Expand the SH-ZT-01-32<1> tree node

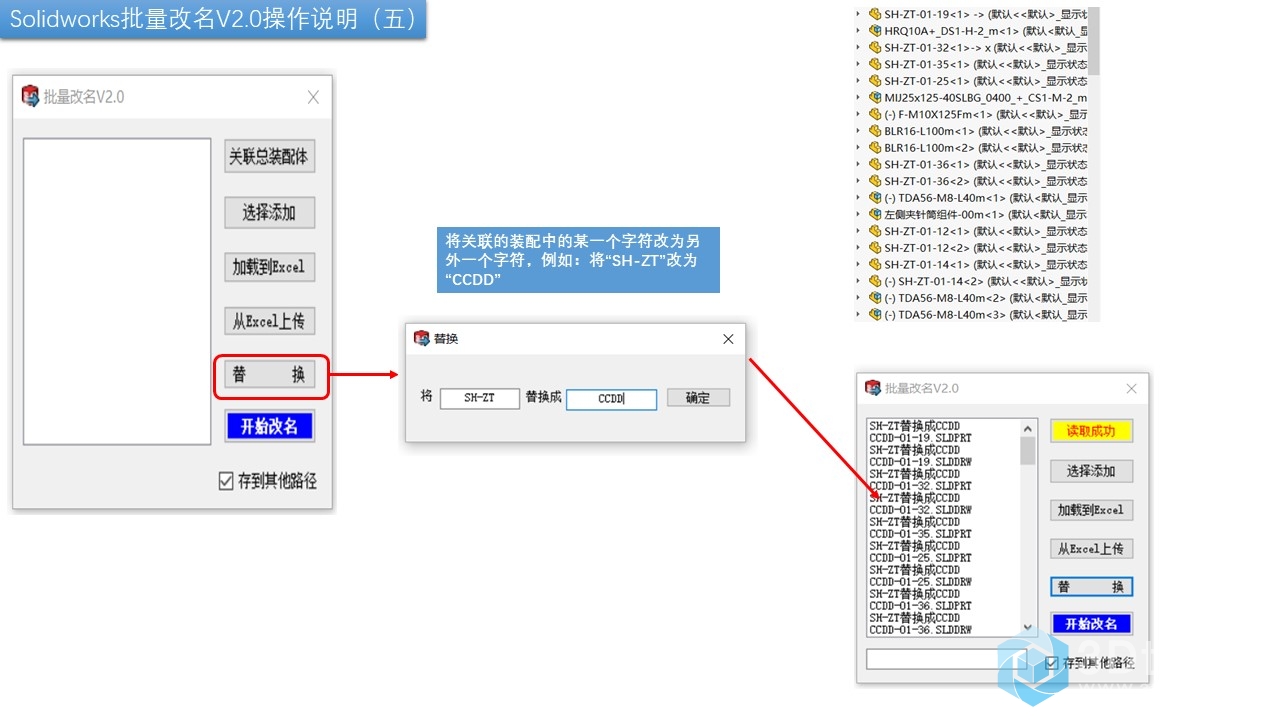point(859,48)
